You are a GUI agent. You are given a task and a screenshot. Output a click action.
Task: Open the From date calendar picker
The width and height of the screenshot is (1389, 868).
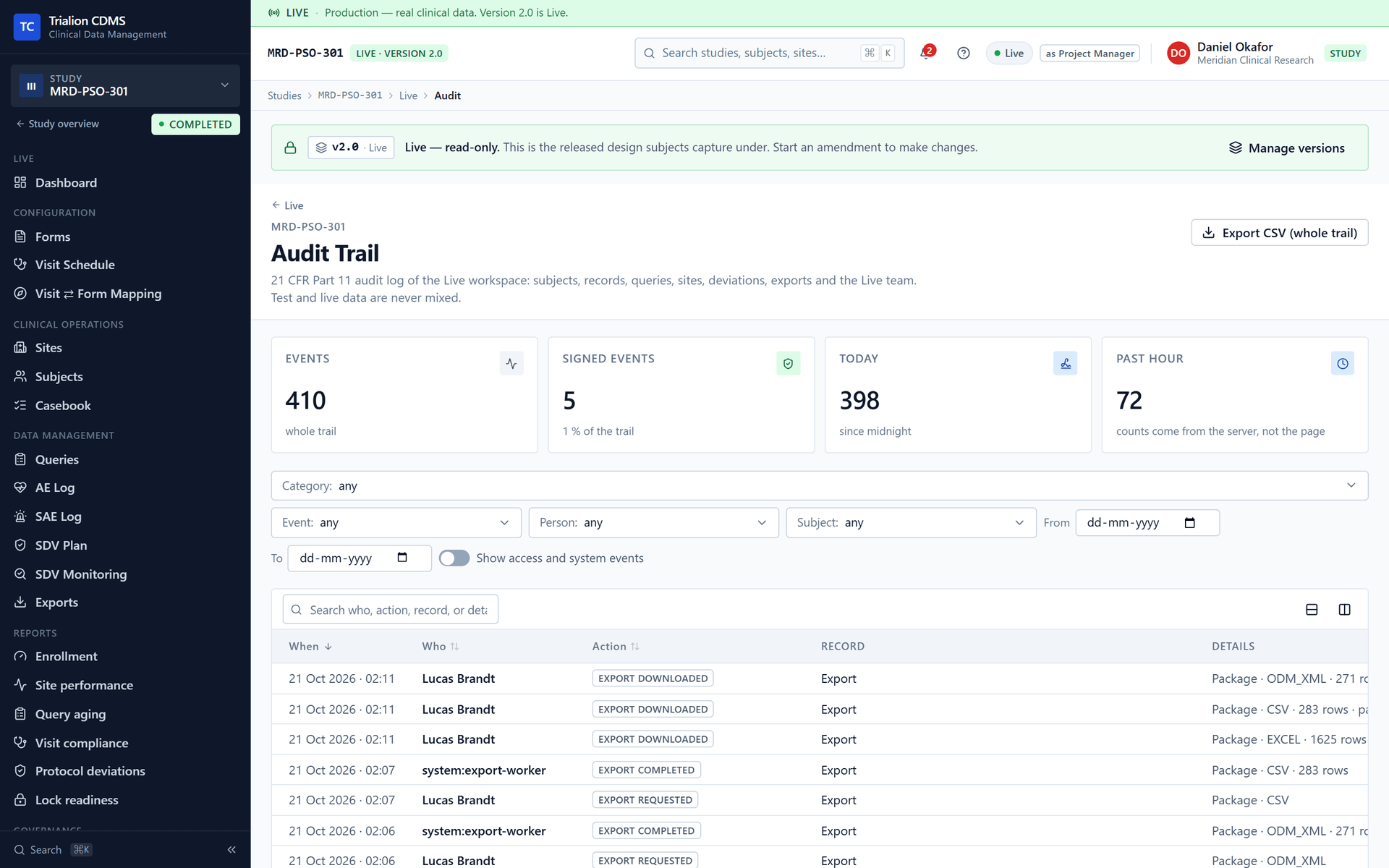(1189, 522)
